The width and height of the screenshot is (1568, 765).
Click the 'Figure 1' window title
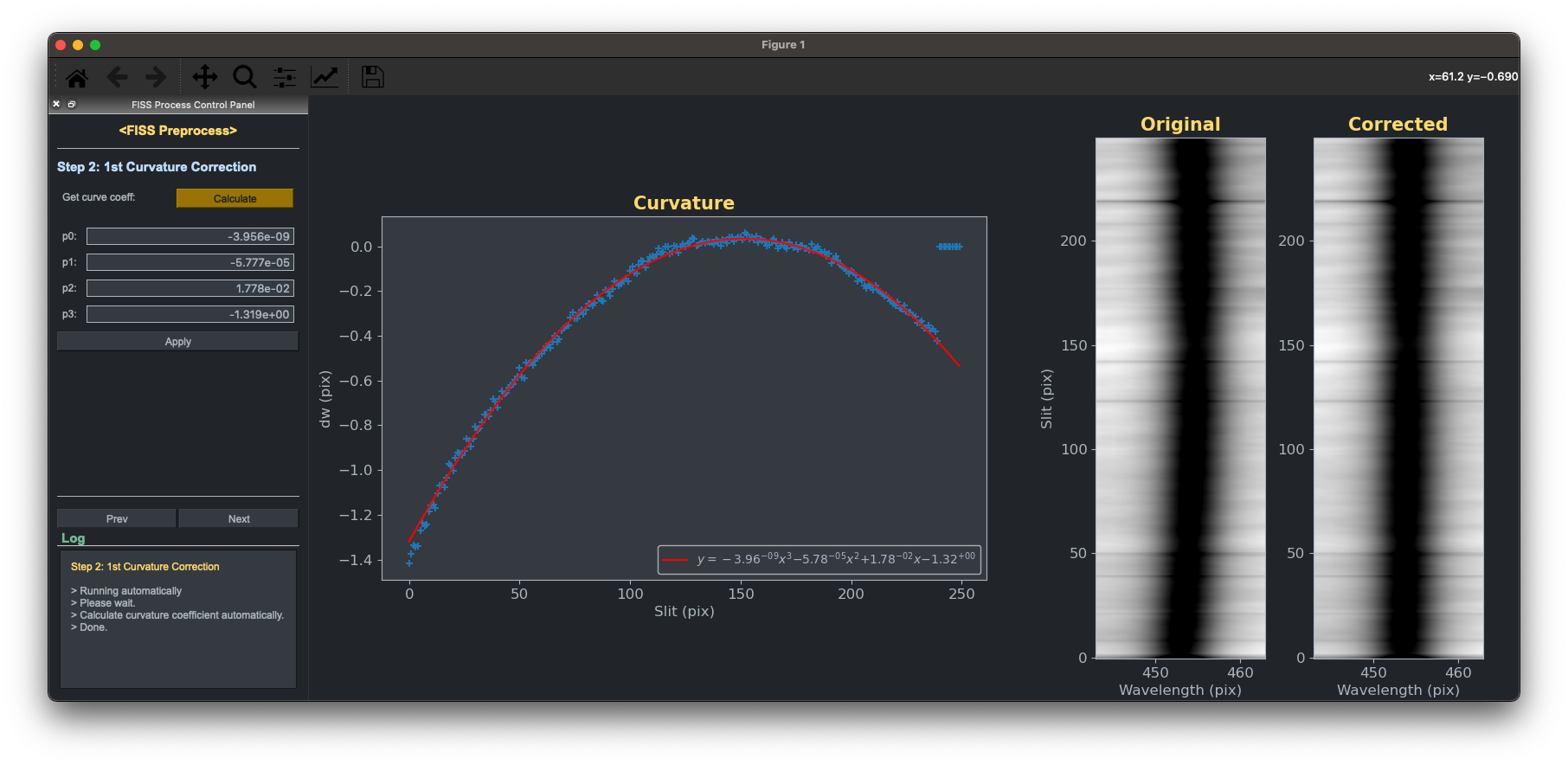coord(783,44)
